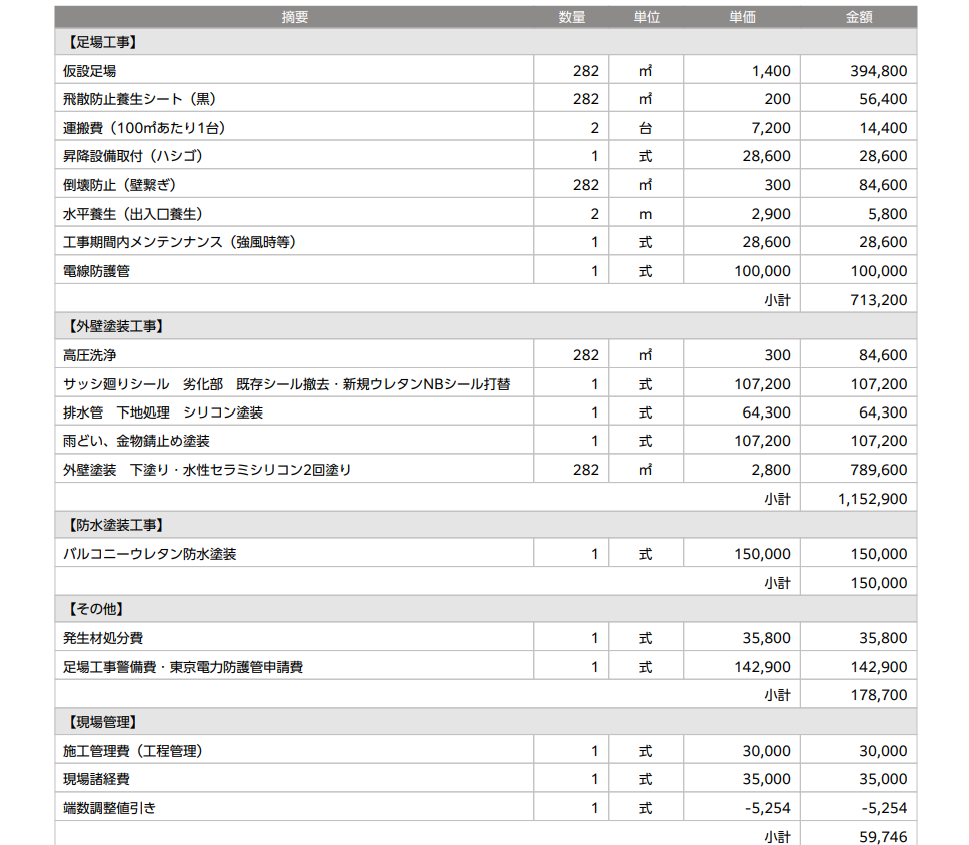Select the 飛散防止養生シート（黒） item cell
Image resolution: width=969 pixels, height=845 pixels.
coord(140,99)
